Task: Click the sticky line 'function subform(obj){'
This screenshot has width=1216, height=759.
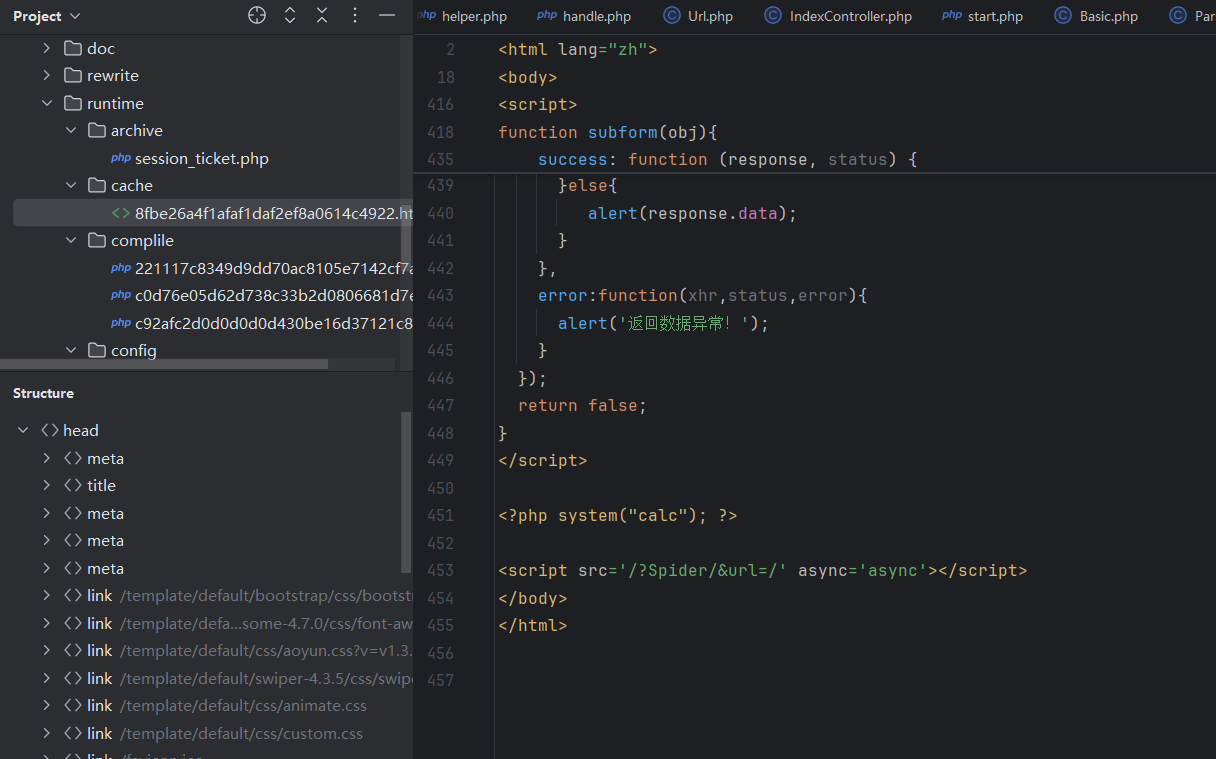Action: click(x=609, y=132)
